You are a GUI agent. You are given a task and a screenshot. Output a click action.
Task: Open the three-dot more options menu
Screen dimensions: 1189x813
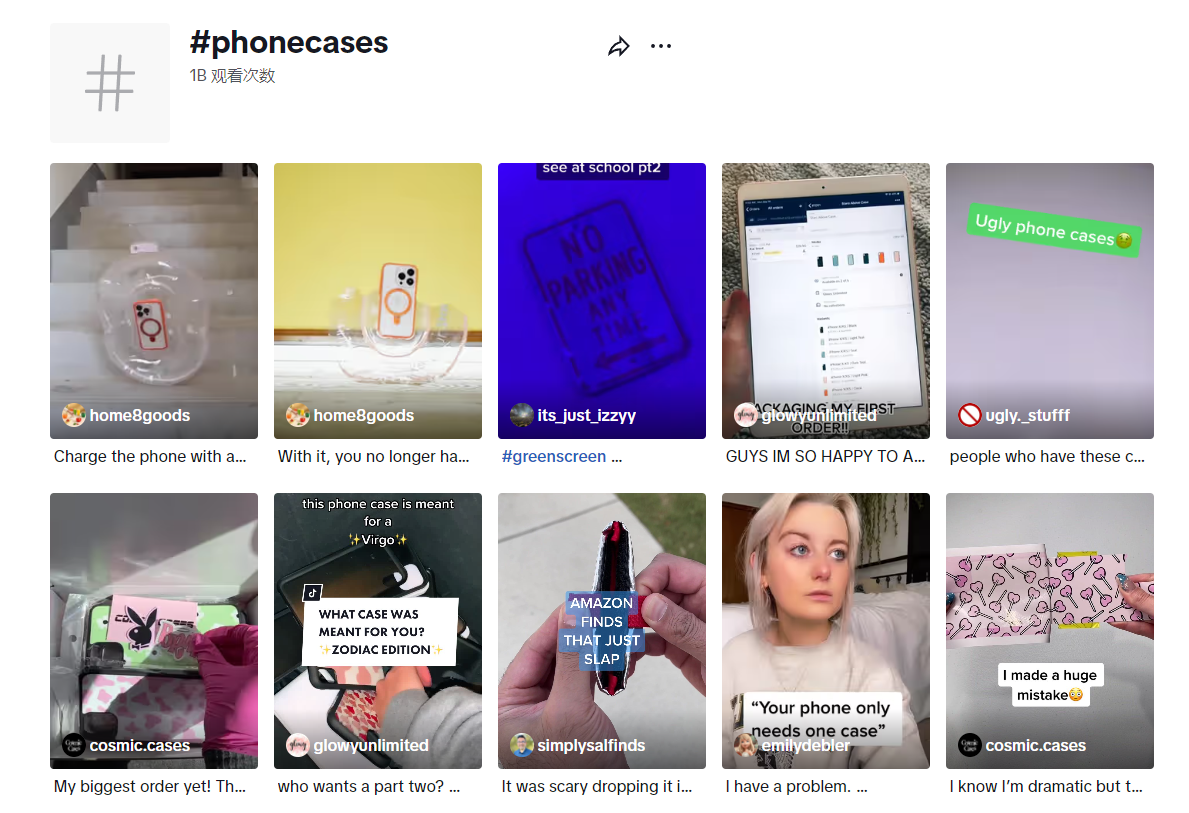click(660, 46)
